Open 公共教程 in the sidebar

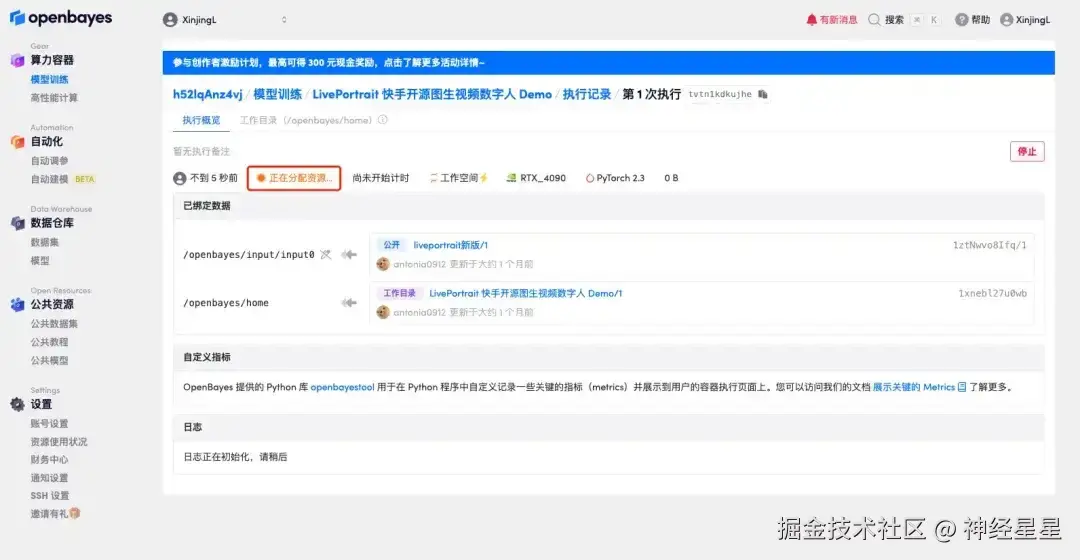tap(49, 342)
